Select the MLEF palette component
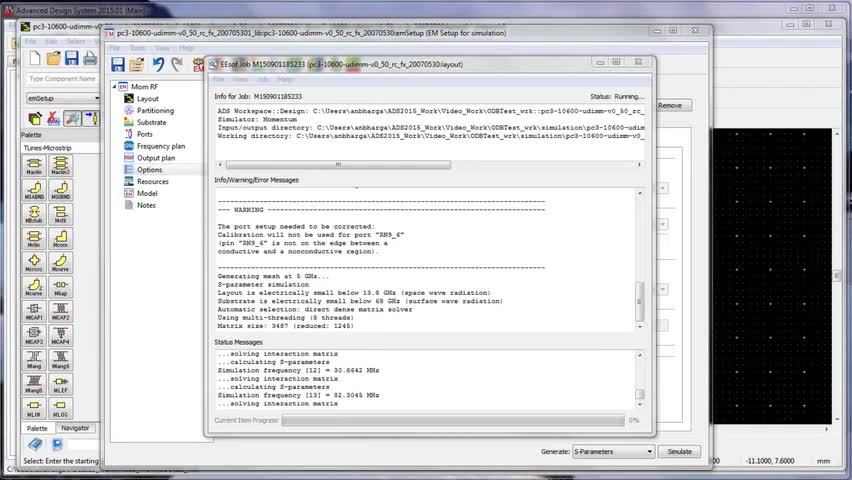 [60, 384]
